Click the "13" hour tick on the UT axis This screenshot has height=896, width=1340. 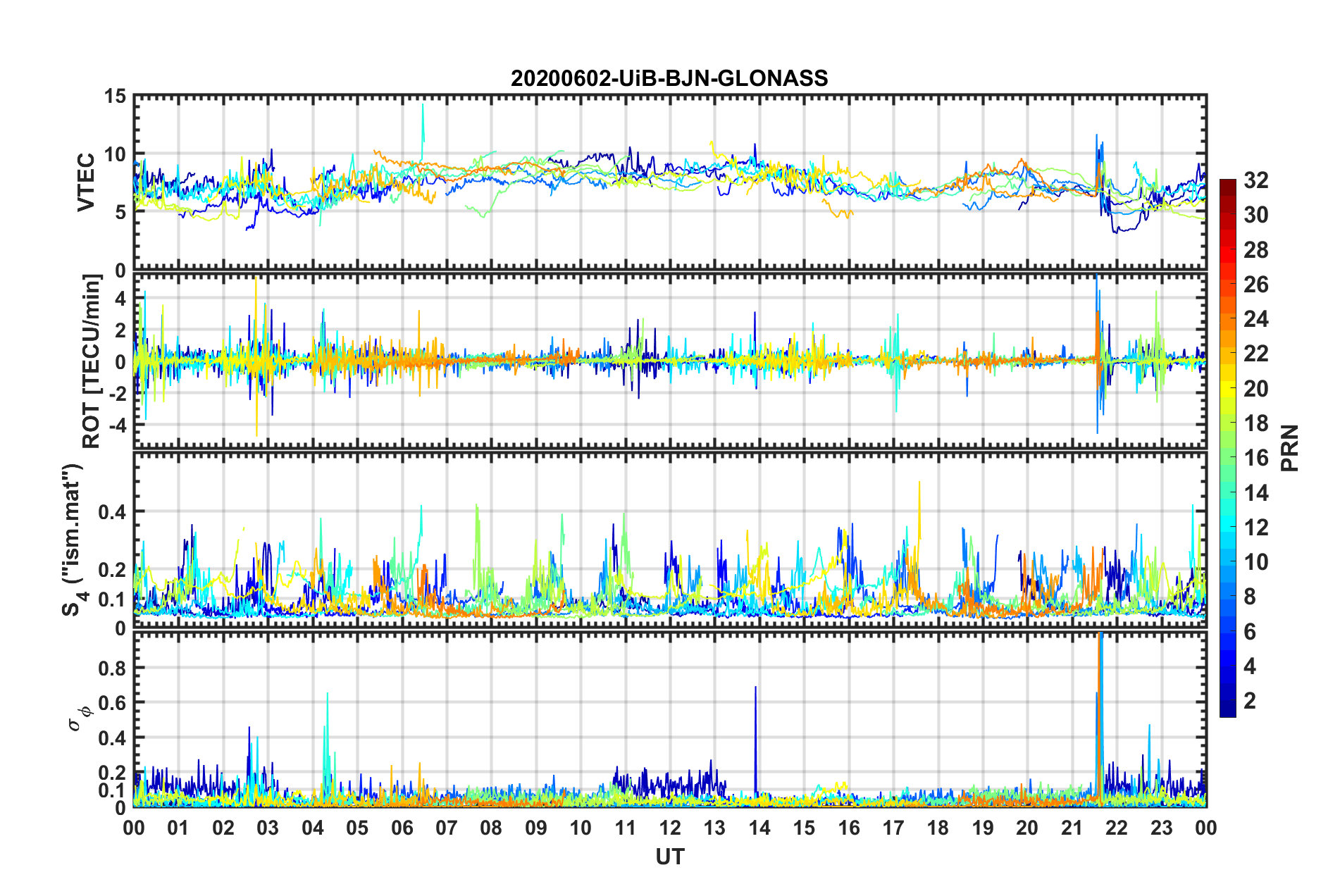click(714, 828)
